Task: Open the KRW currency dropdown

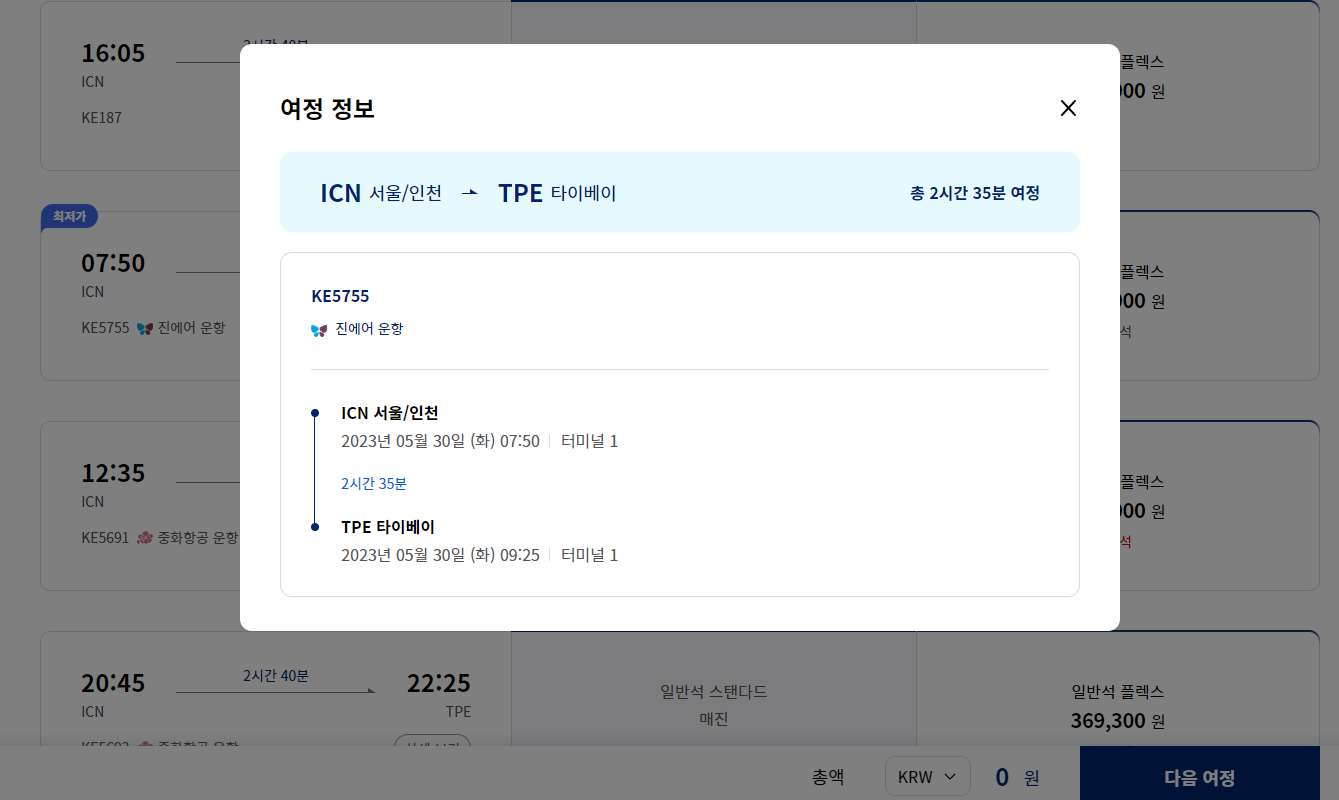Action: pyautogui.click(x=926, y=776)
